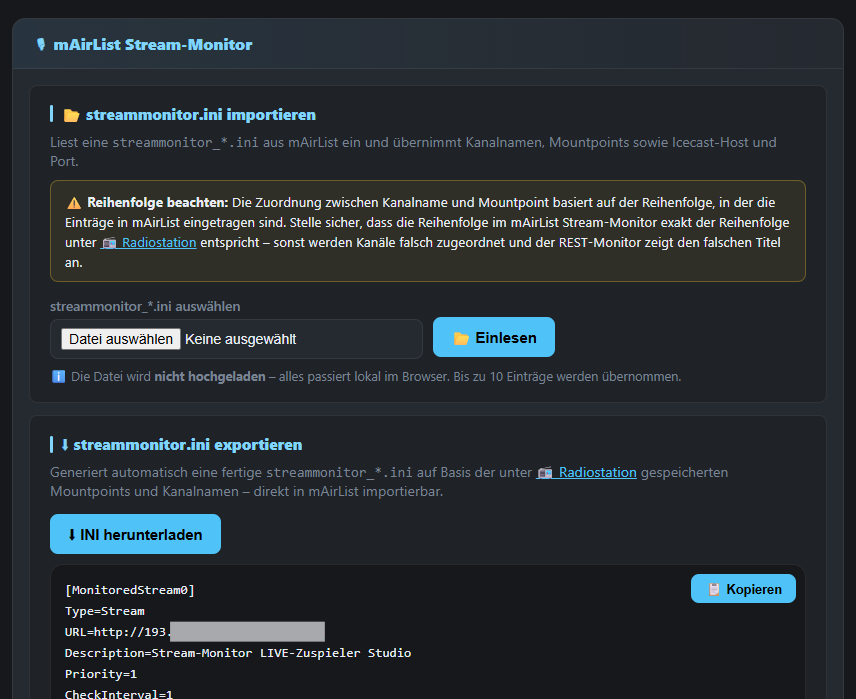856x699 pixels.
Task: Click the down arrow icon beside streammonitor.ini exportieren
Action: [64, 445]
